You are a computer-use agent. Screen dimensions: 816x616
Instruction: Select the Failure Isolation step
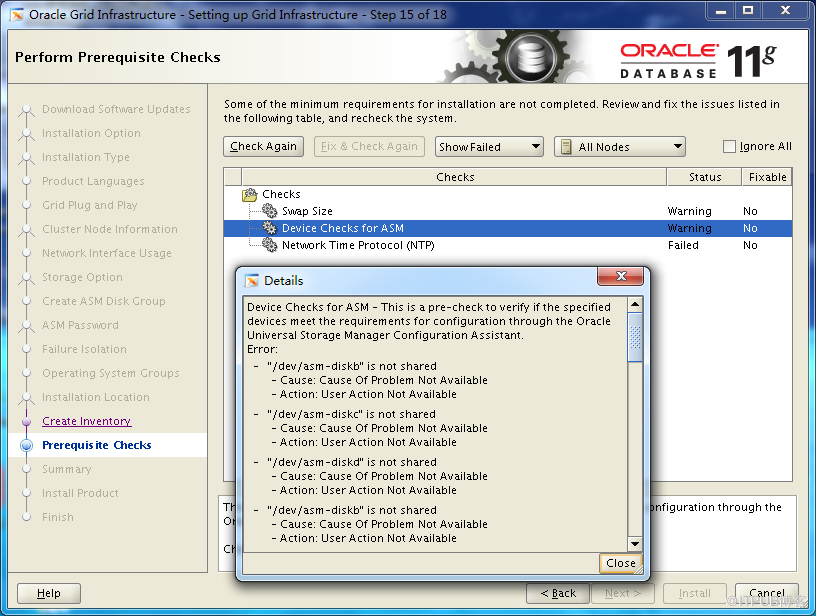84,349
